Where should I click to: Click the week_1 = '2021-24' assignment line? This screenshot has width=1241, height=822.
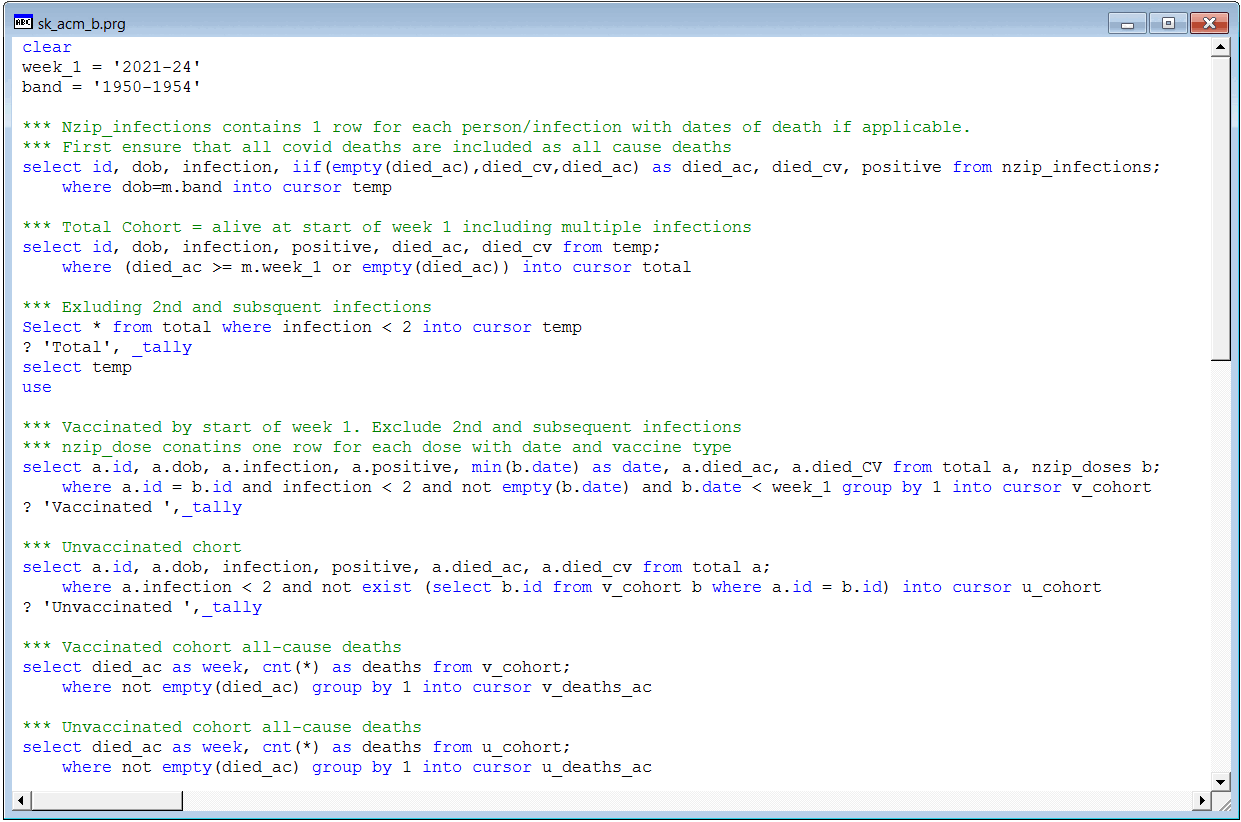pyautogui.click(x=111, y=67)
